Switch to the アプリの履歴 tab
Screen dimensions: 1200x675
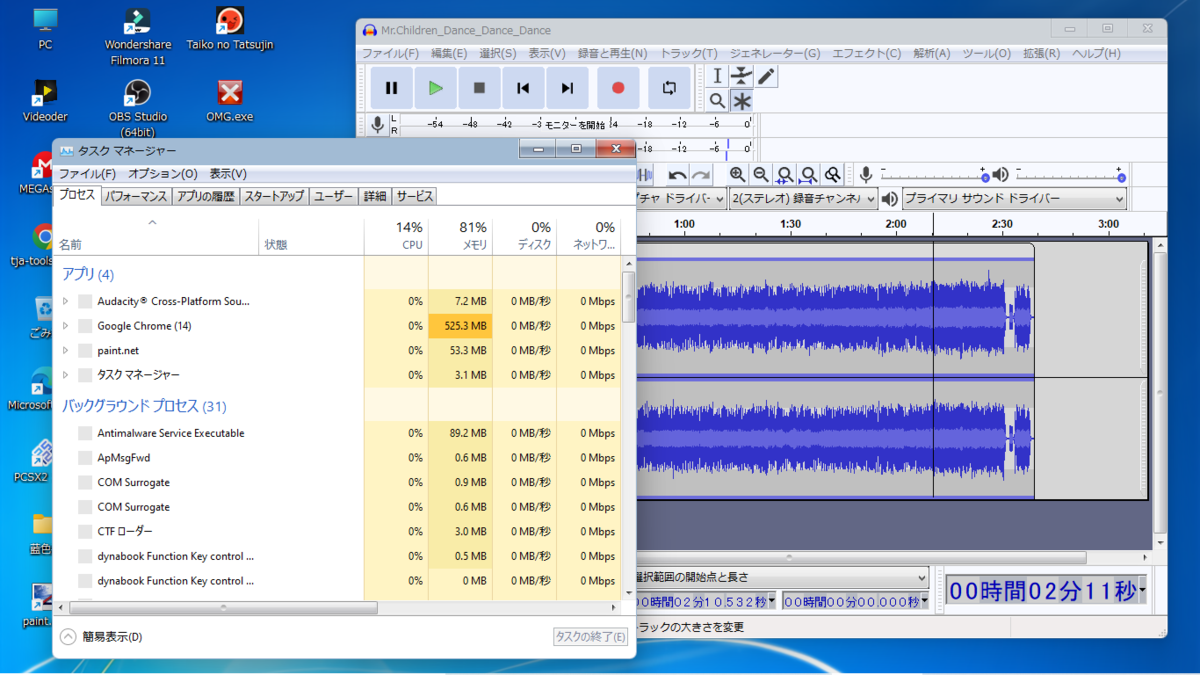[206, 196]
